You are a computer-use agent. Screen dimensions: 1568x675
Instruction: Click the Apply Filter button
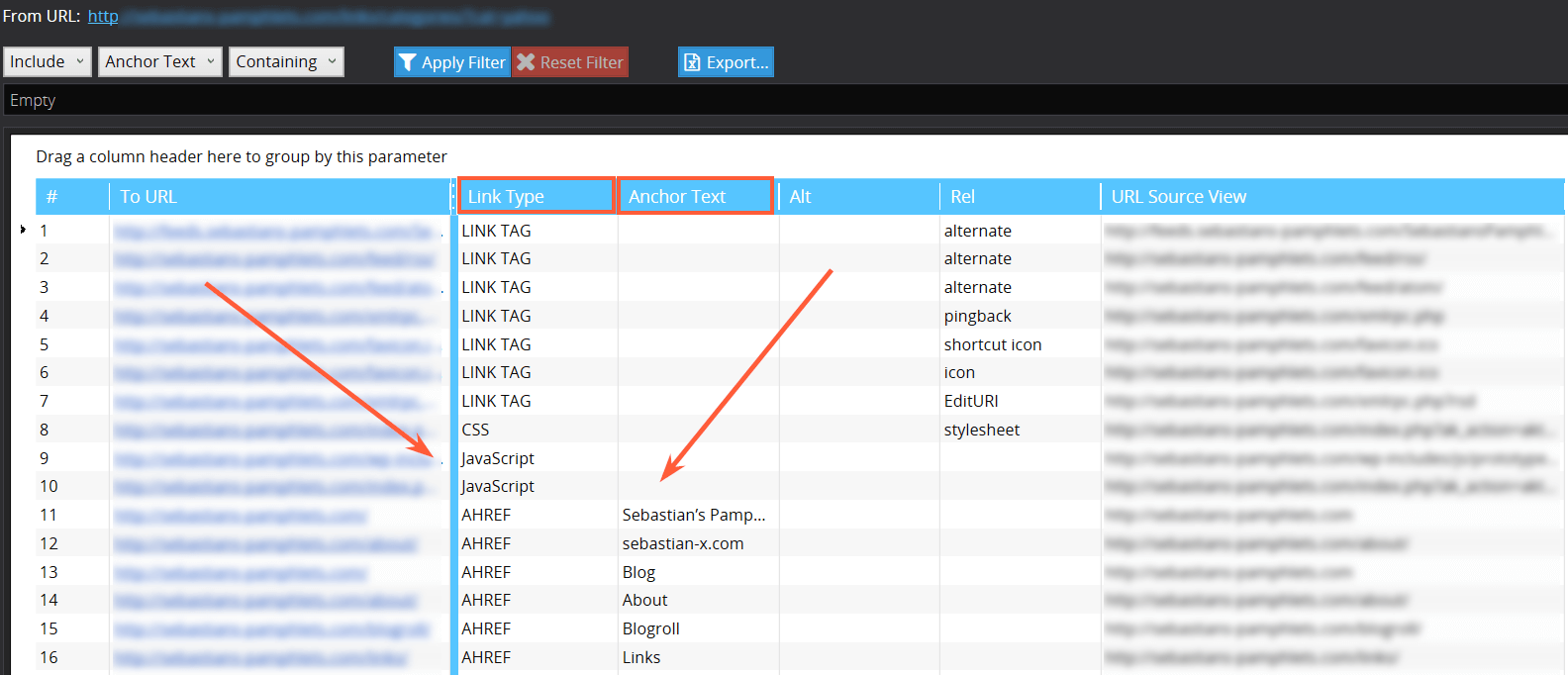pyautogui.click(x=451, y=62)
